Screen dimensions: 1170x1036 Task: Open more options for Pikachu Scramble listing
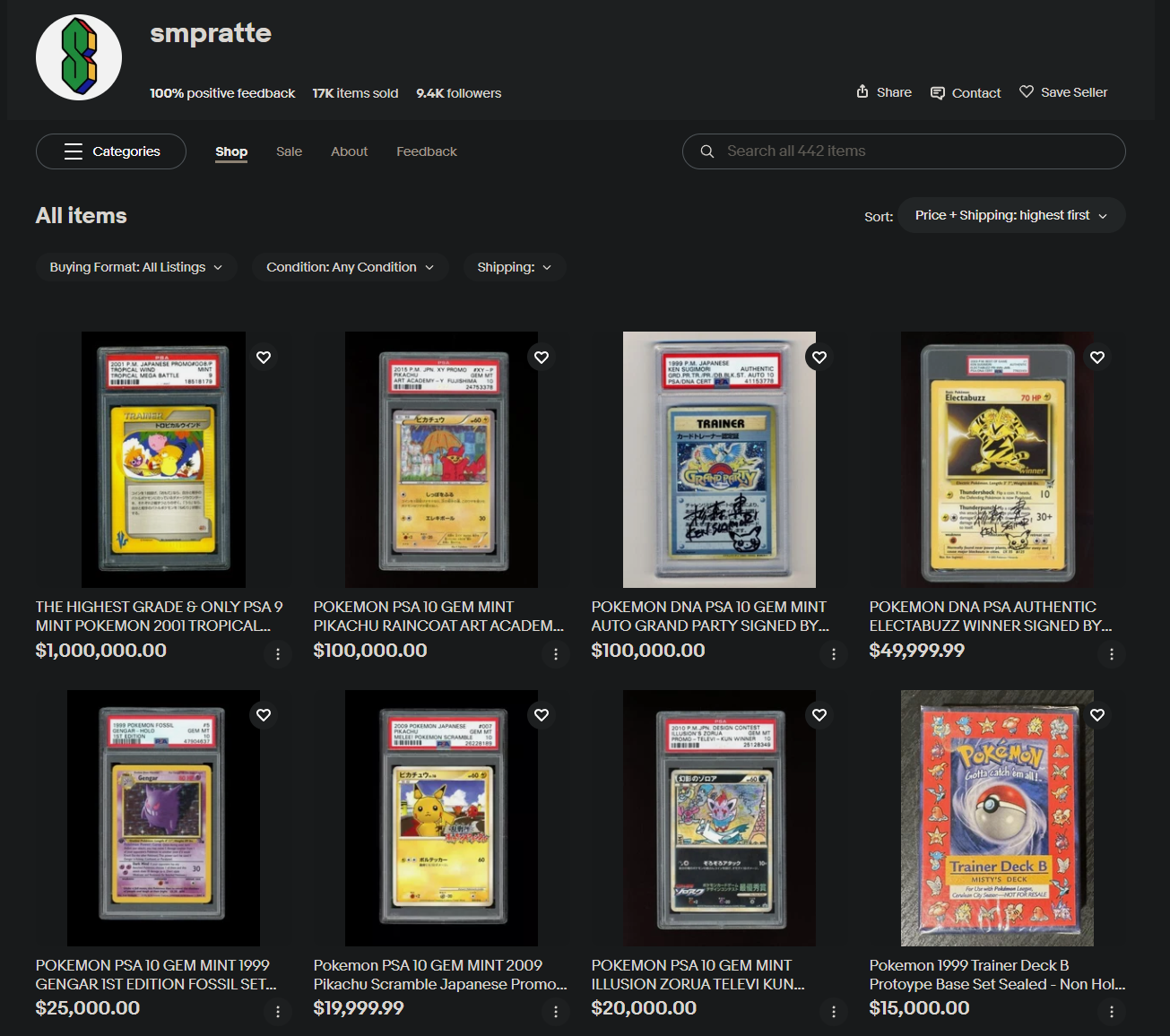pos(556,1012)
